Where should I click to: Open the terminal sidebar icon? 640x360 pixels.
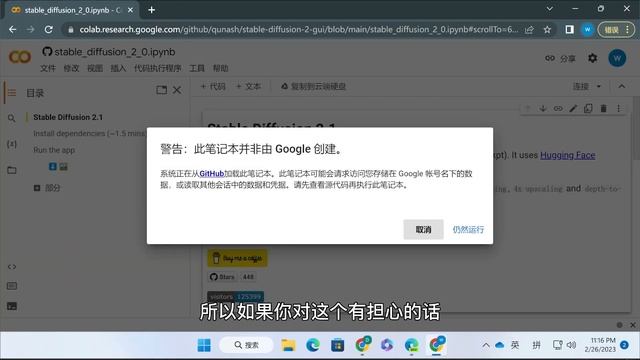pyautogui.click(x=11, y=306)
